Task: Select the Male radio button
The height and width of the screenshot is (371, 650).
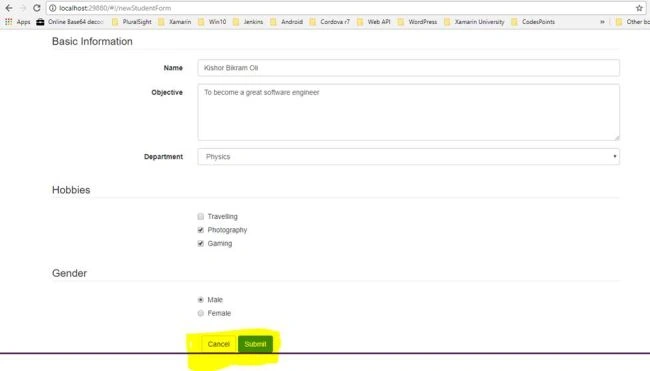Action: [x=201, y=300]
